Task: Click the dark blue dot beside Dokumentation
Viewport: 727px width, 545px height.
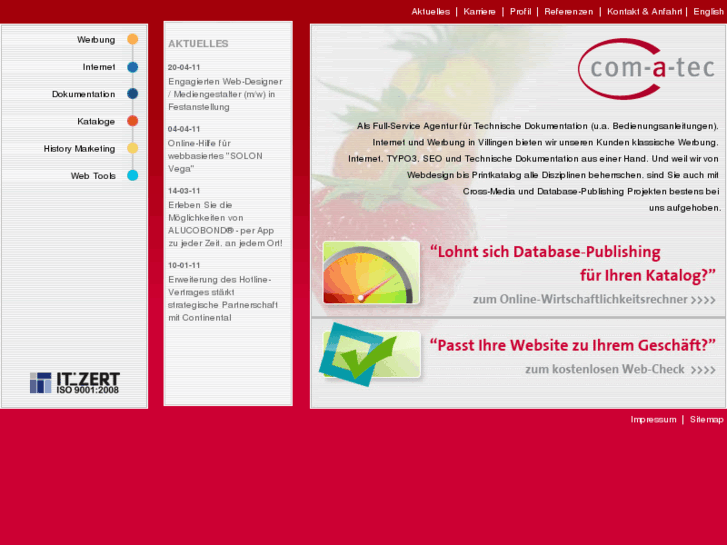Action: click(133, 94)
